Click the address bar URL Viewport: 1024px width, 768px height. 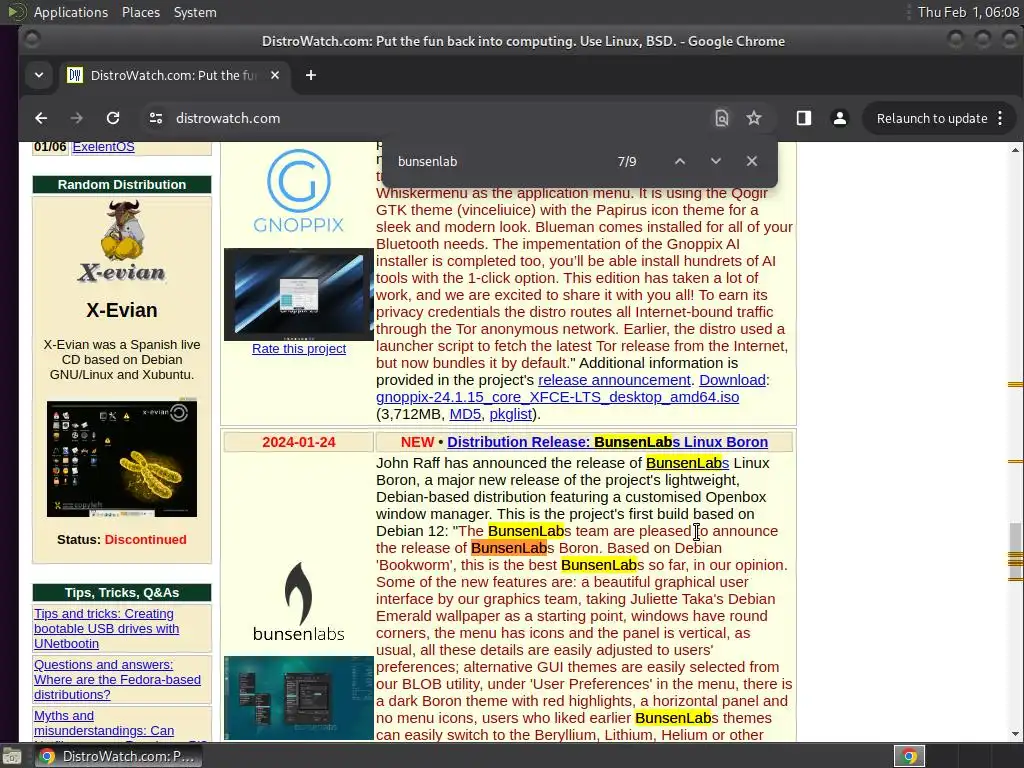[228, 118]
